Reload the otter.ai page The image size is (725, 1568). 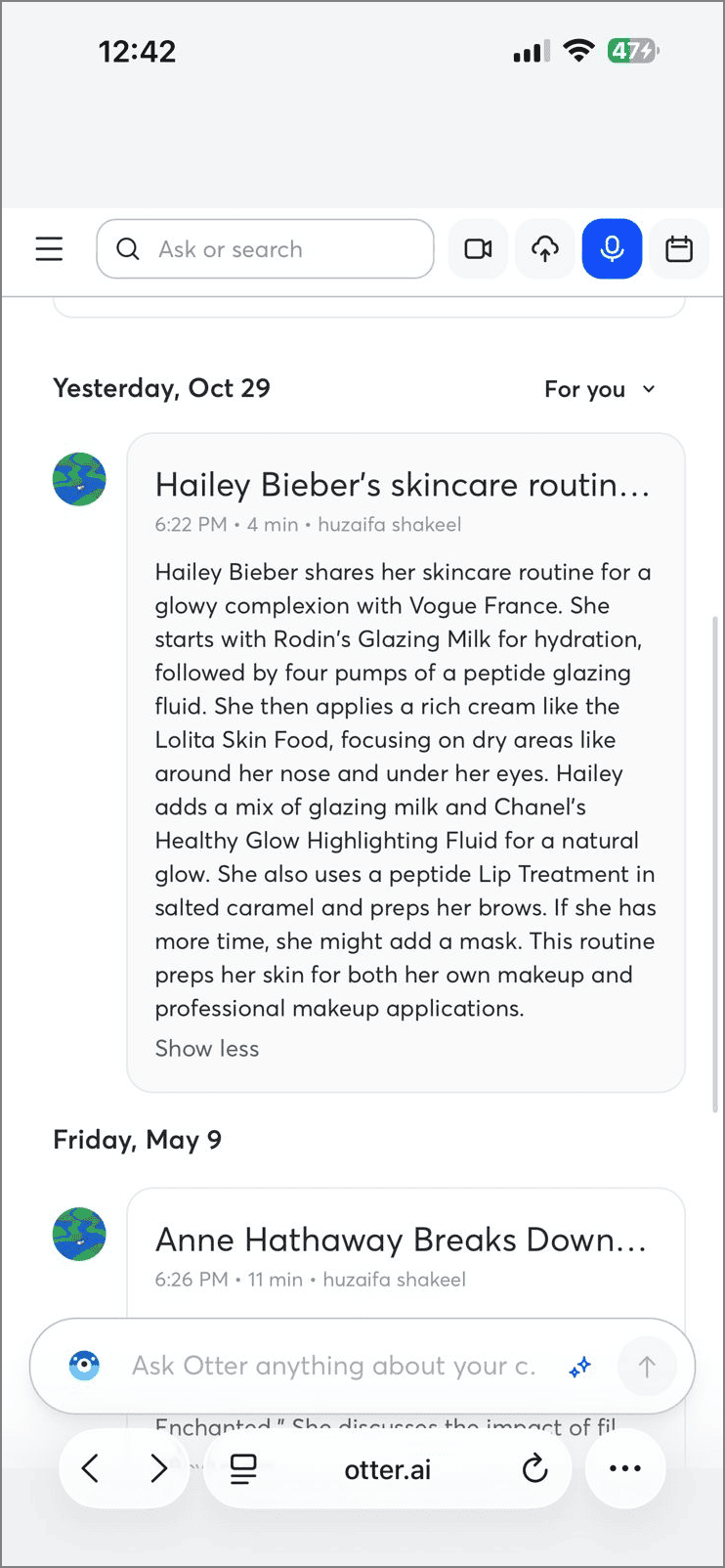pos(534,1468)
